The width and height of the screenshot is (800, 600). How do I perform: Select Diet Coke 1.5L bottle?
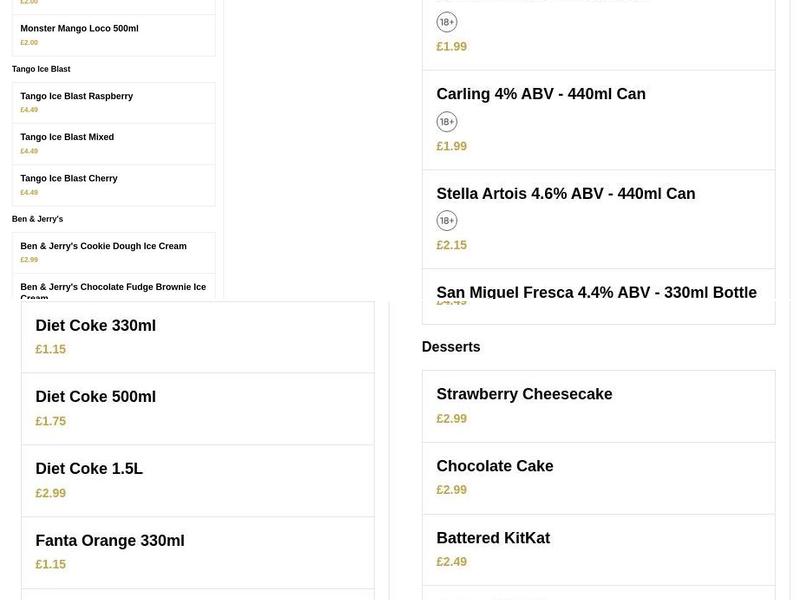point(197,480)
